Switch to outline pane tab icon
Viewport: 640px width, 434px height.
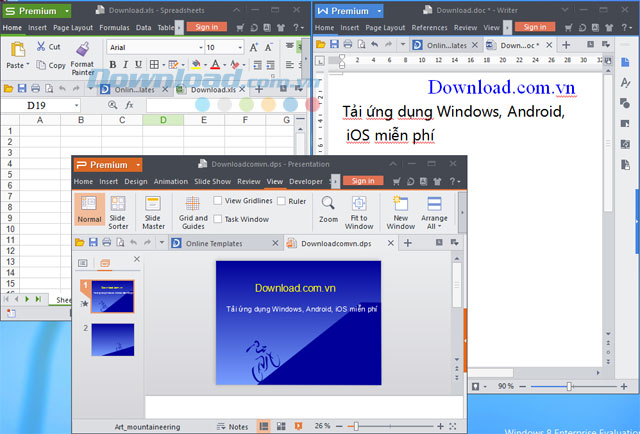click(x=83, y=263)
